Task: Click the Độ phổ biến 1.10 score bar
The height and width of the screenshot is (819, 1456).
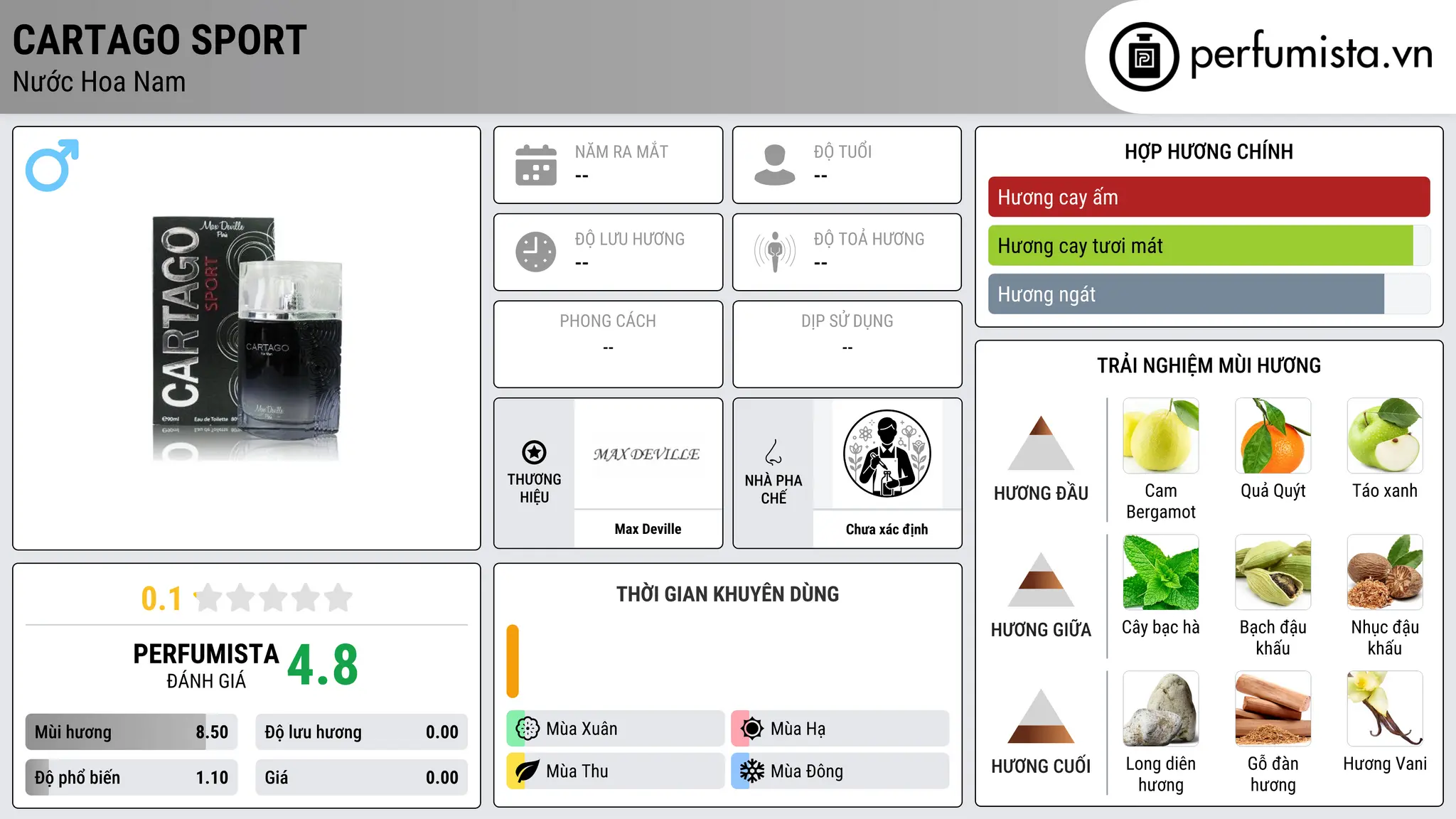Action: [x=132, y=778]
